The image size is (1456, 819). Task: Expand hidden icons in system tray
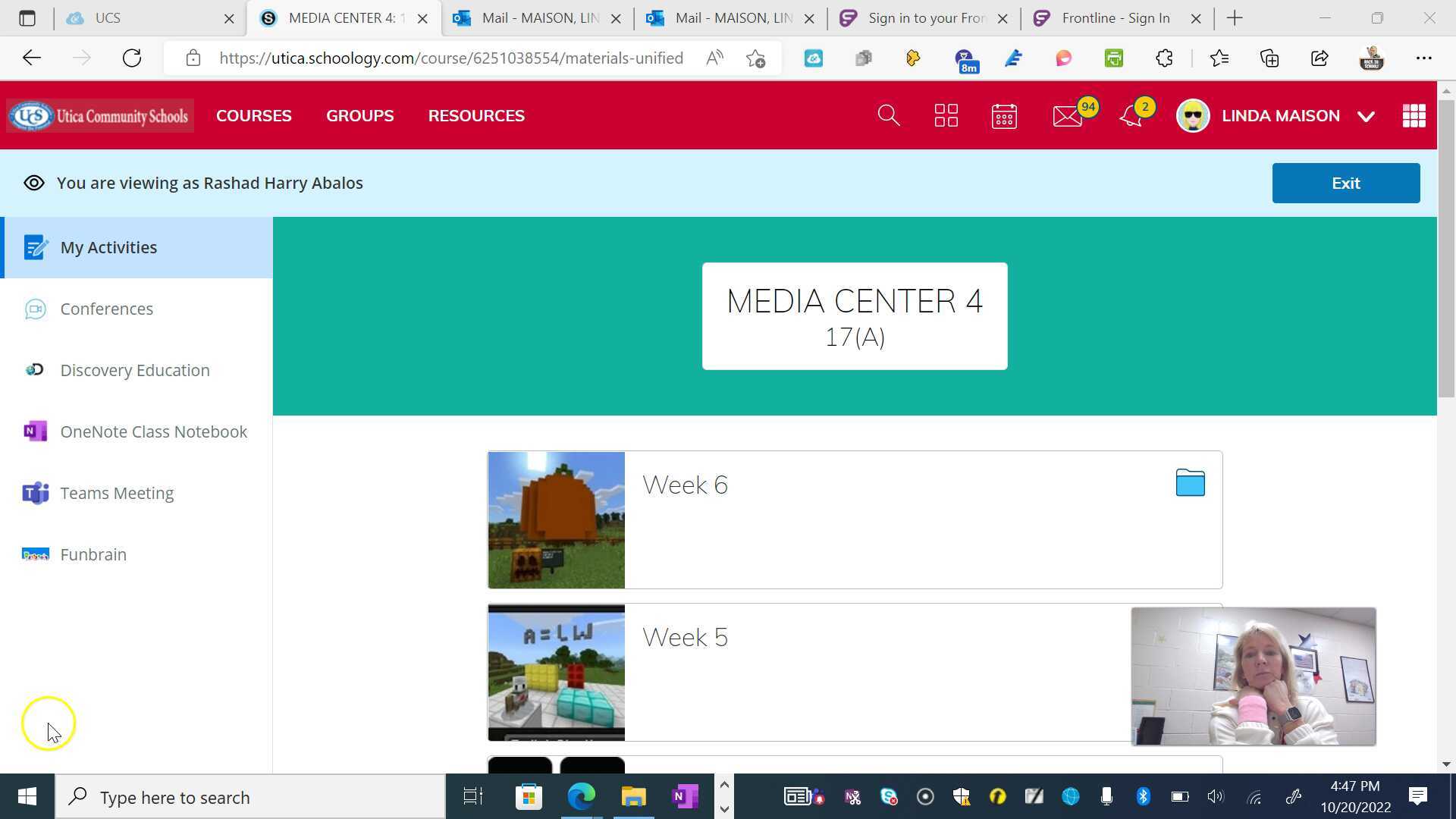724,784
